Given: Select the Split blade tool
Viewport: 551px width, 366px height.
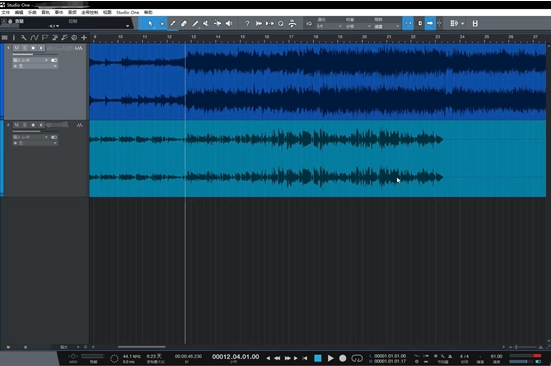Looking at the screenshot, I should click(173, 24).
